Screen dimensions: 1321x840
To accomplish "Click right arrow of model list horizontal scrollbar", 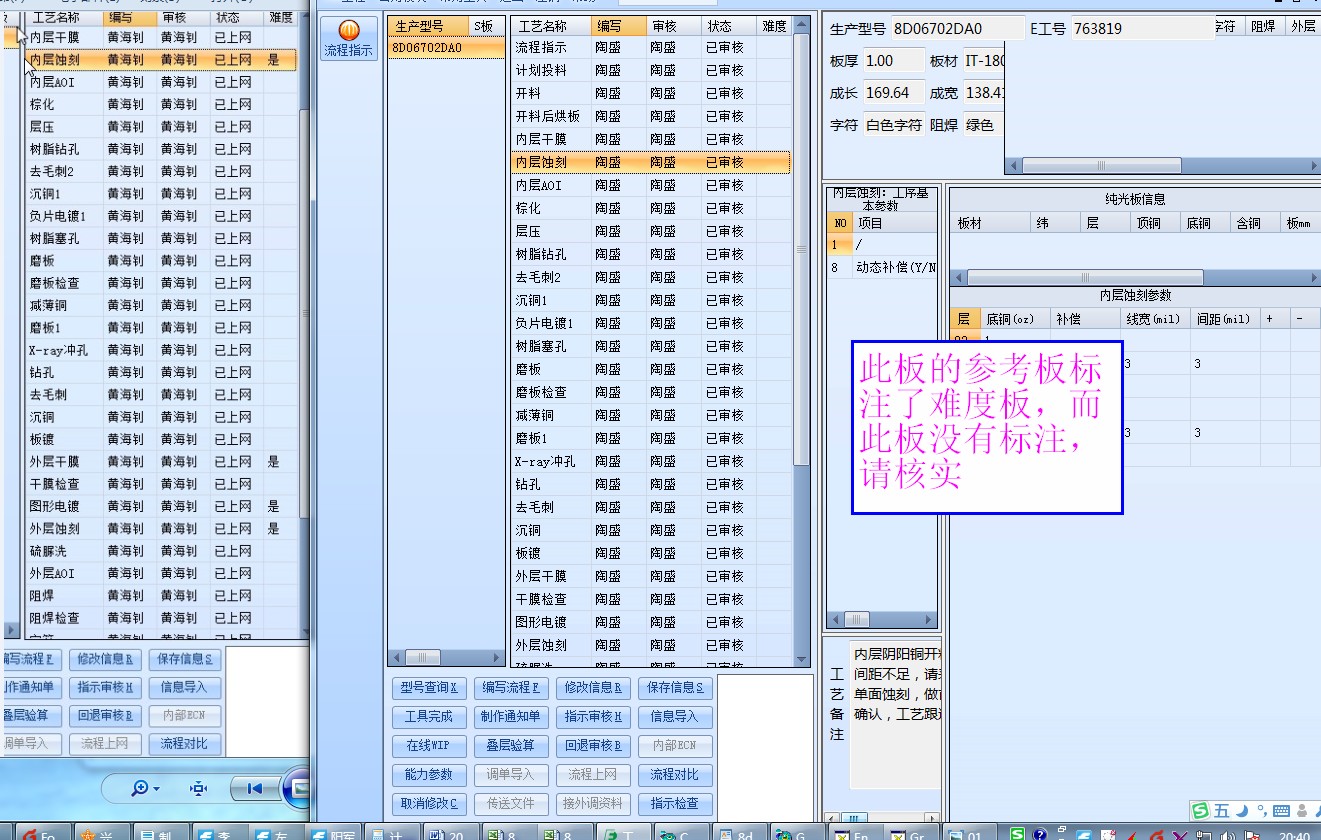I will tap(498, 658).
